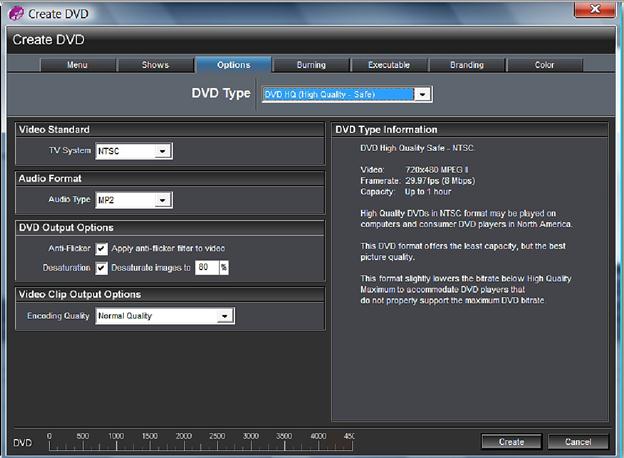Image resolution: width=624 pixels, height=458 pixels.
Task: Select the Options tab
Action: coord(234,65)
